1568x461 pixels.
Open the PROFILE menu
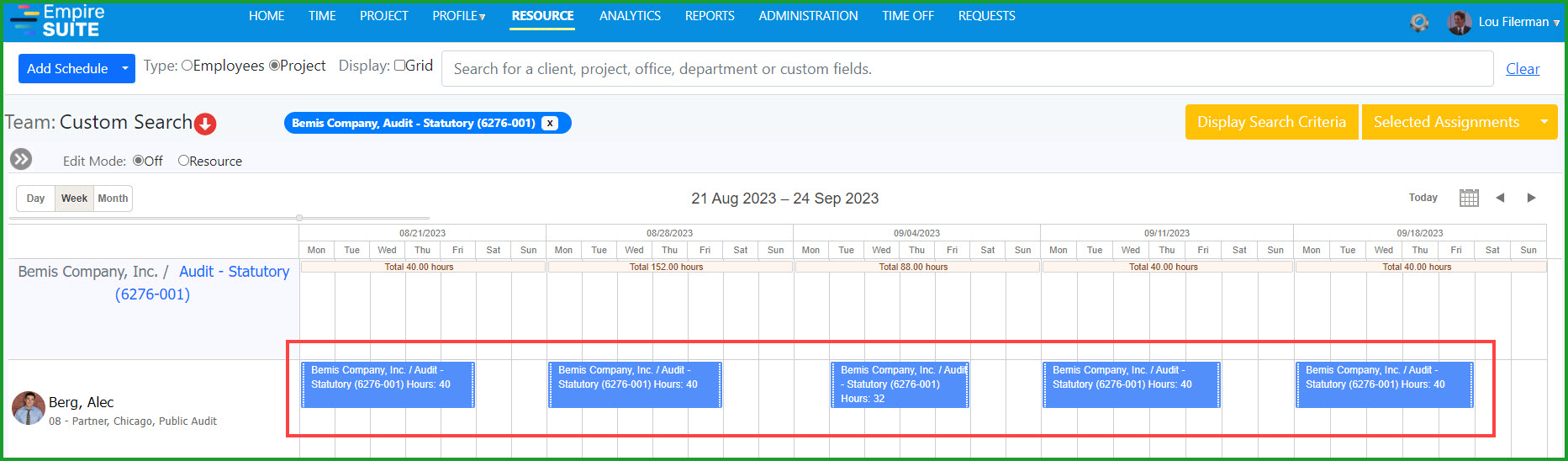(x=459, y=16)
